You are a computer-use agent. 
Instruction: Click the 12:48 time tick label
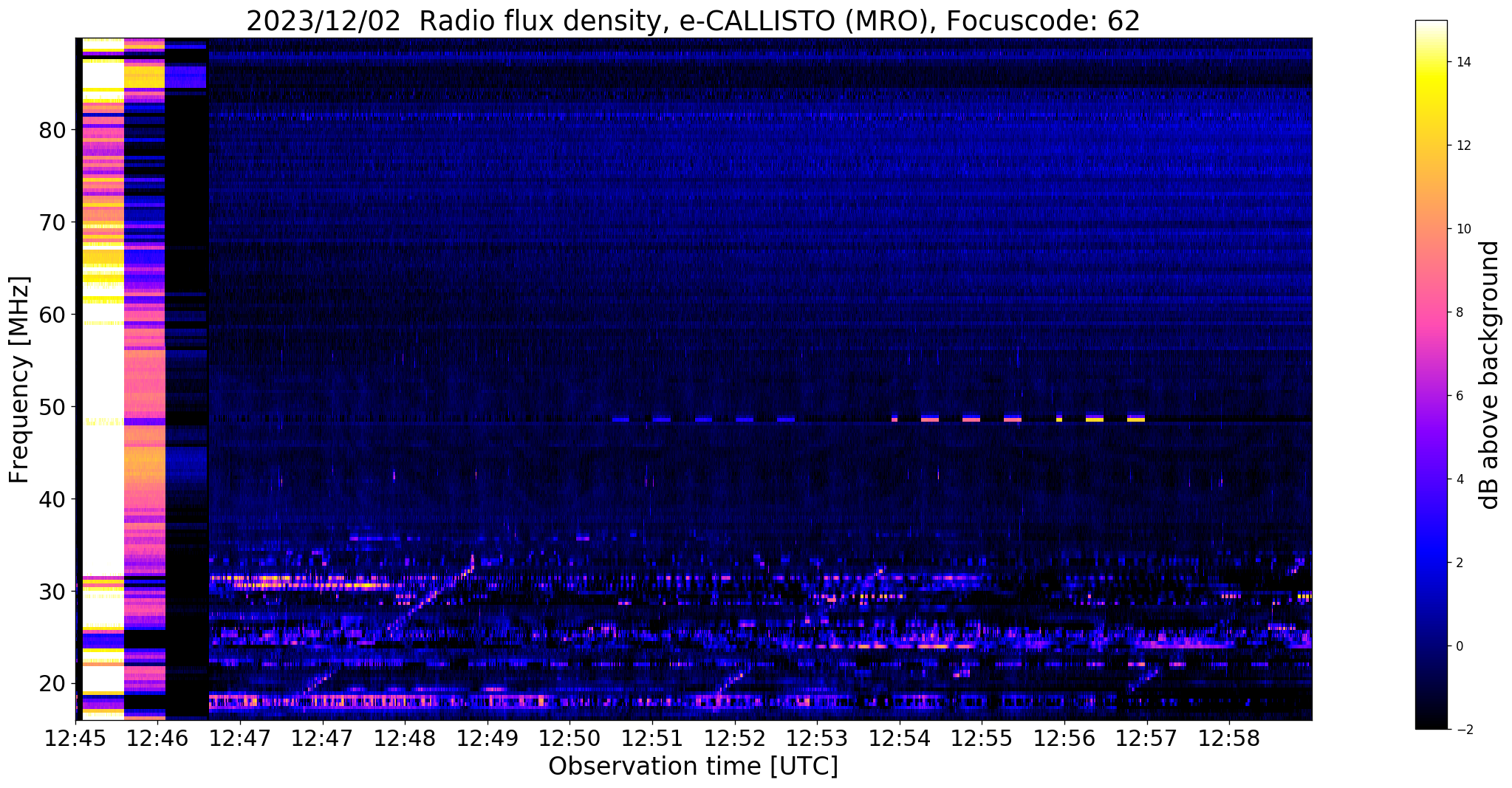[405, 739]
